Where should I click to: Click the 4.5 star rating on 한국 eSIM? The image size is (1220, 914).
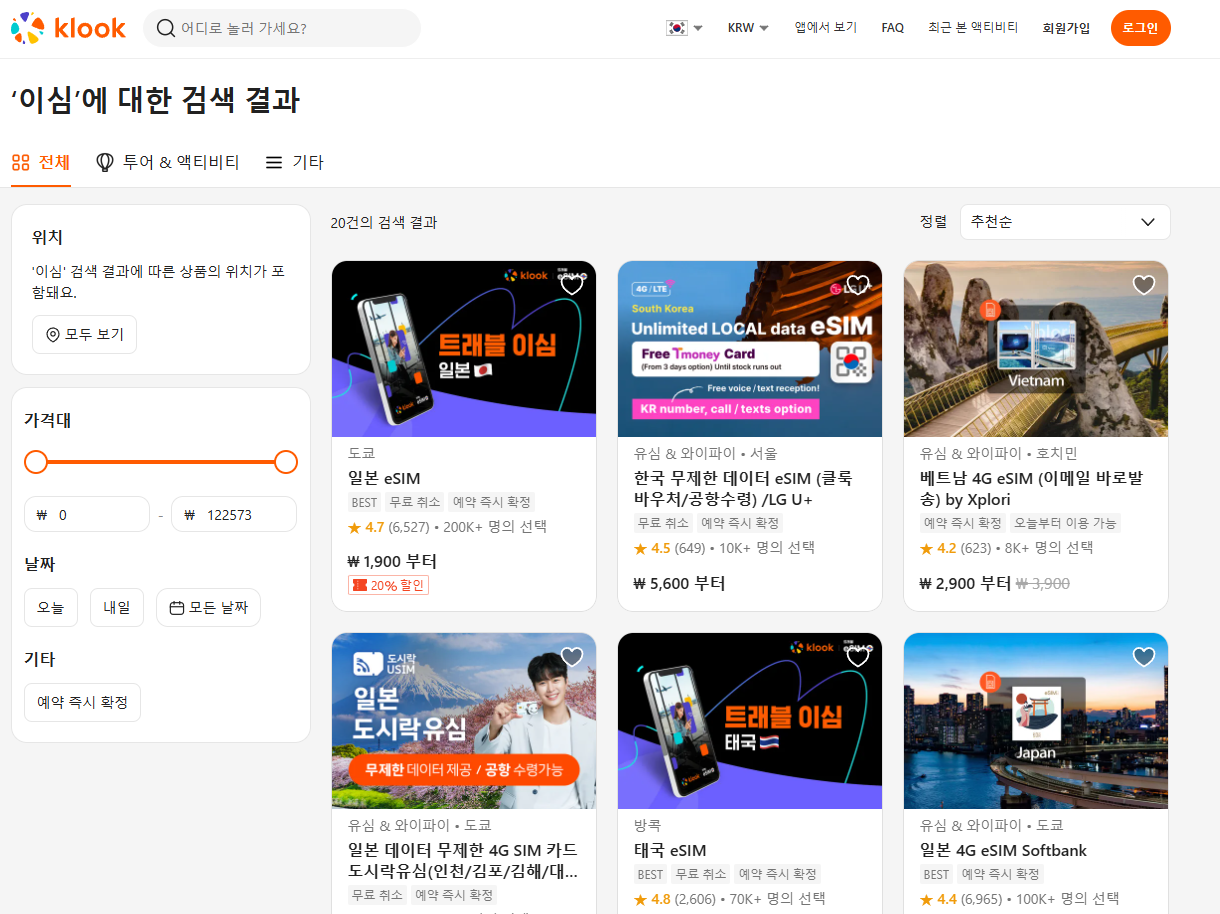coord(652,548)
